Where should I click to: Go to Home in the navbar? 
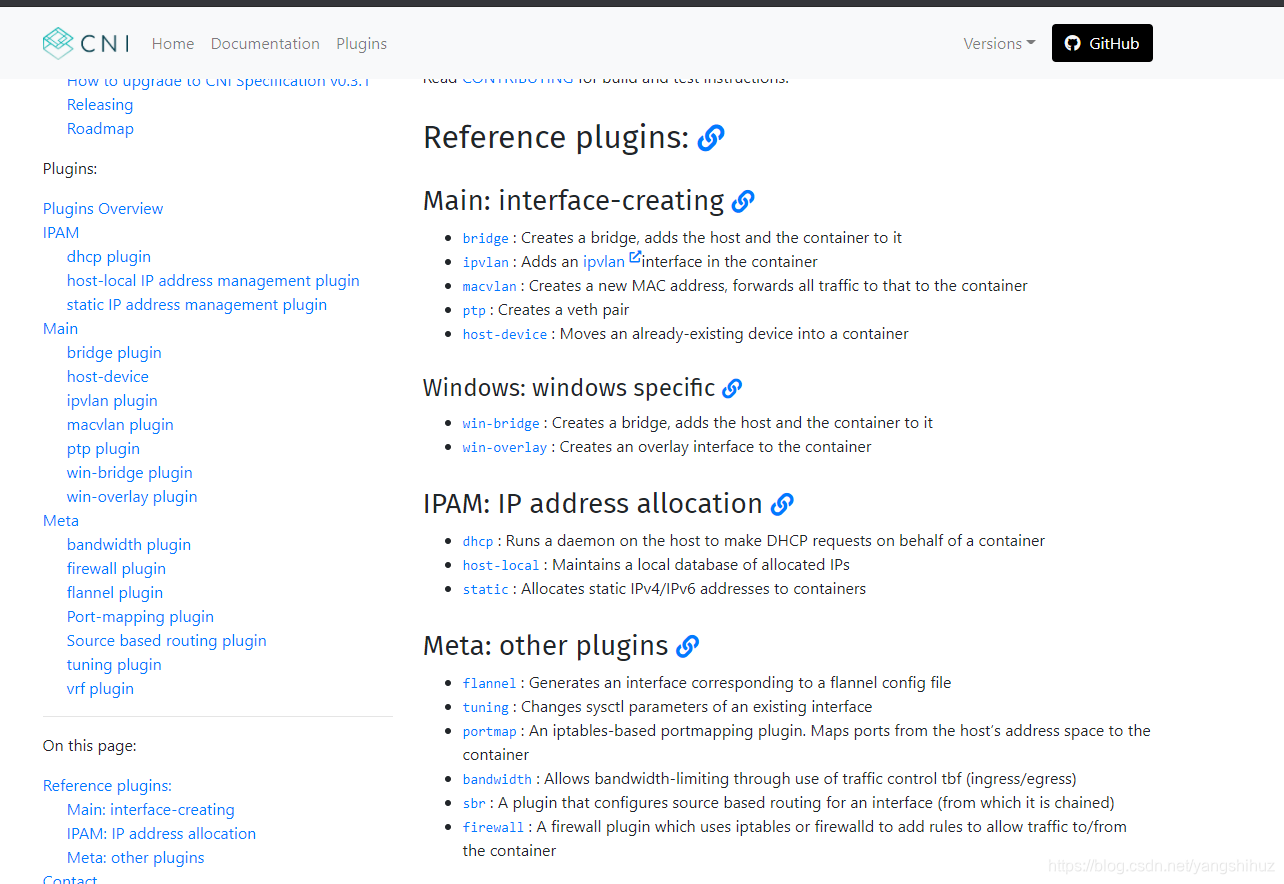(173, 43)
